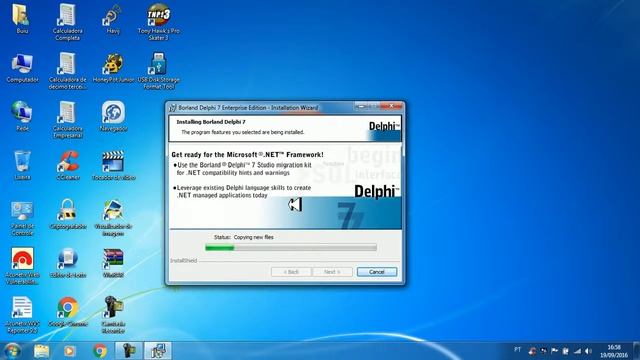Launch the Navegador desktop shortcut

113,117
